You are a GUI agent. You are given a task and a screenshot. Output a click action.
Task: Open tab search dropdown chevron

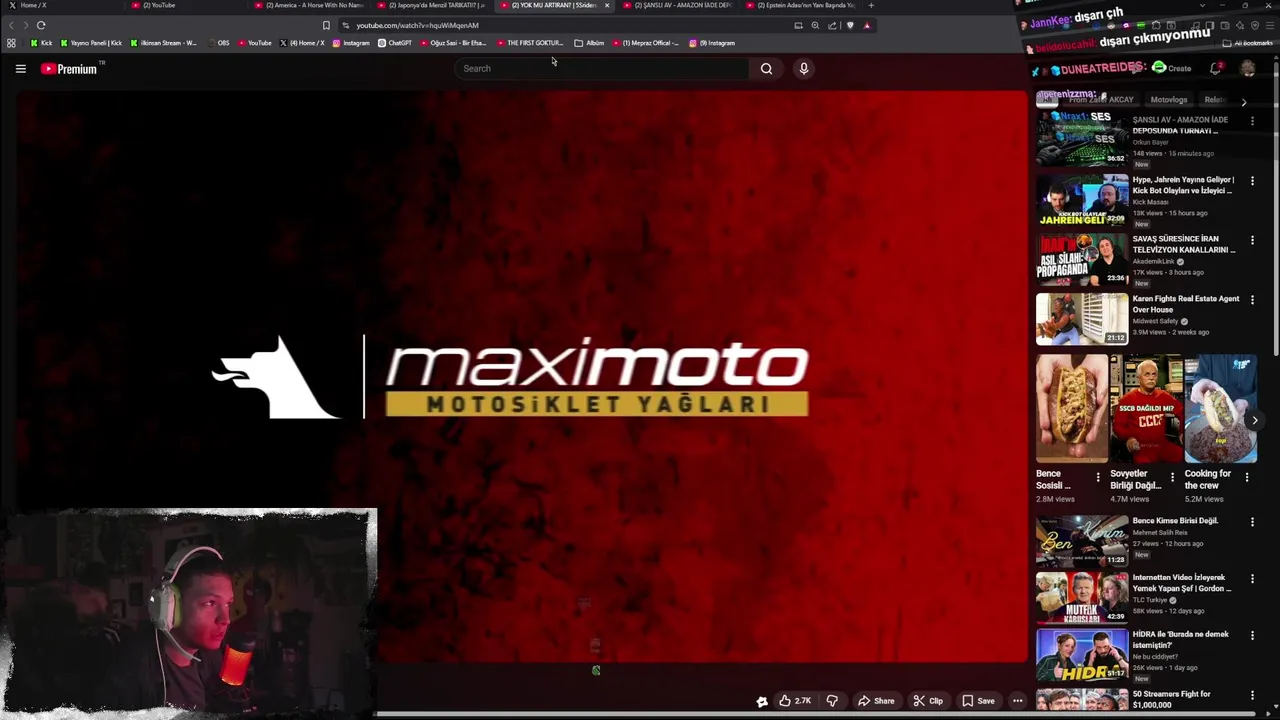pos(1203,5)
